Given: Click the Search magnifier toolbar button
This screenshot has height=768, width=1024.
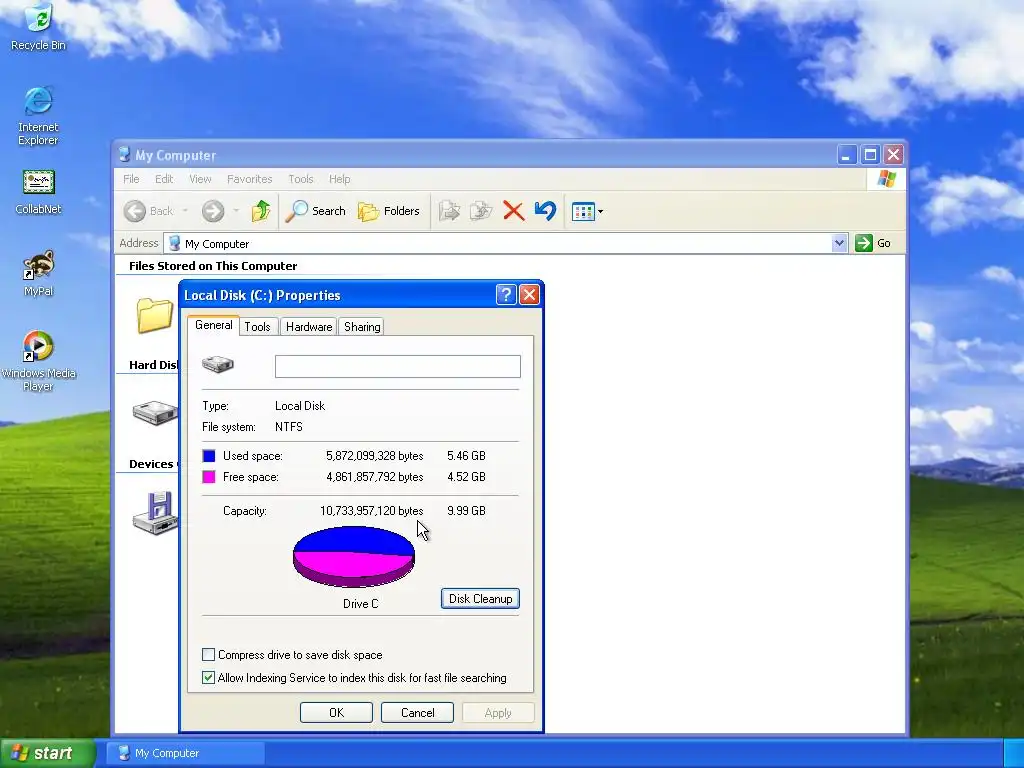Looking at the screenshot, I should coord(316,211).
